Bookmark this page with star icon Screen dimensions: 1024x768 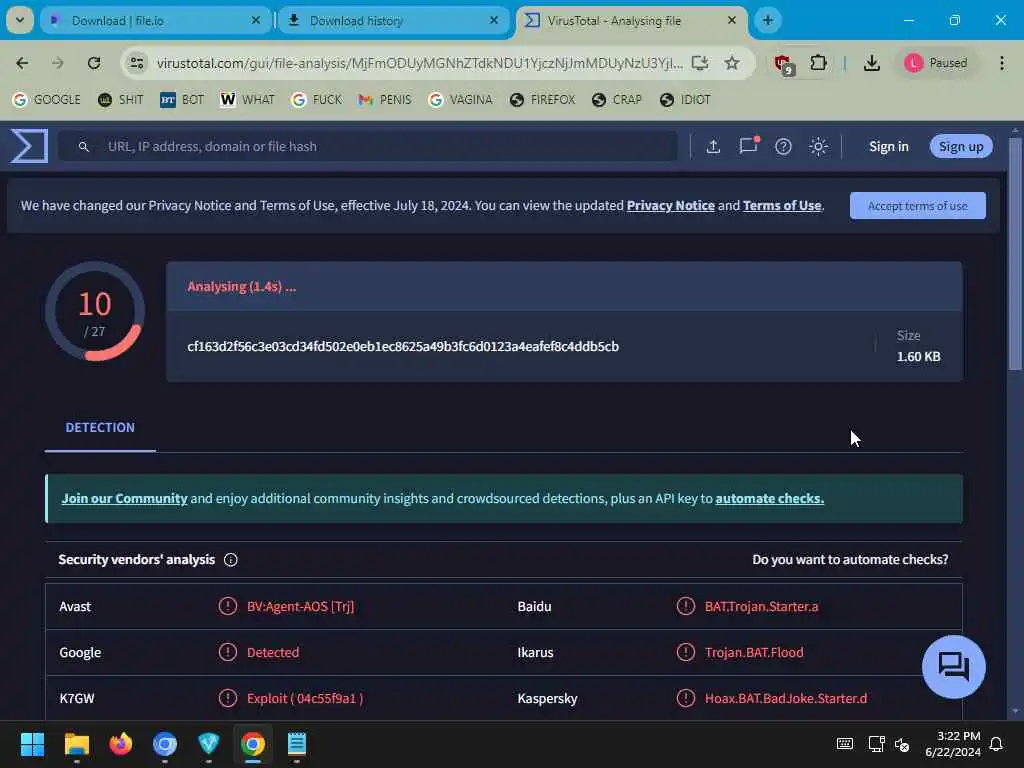732,63
